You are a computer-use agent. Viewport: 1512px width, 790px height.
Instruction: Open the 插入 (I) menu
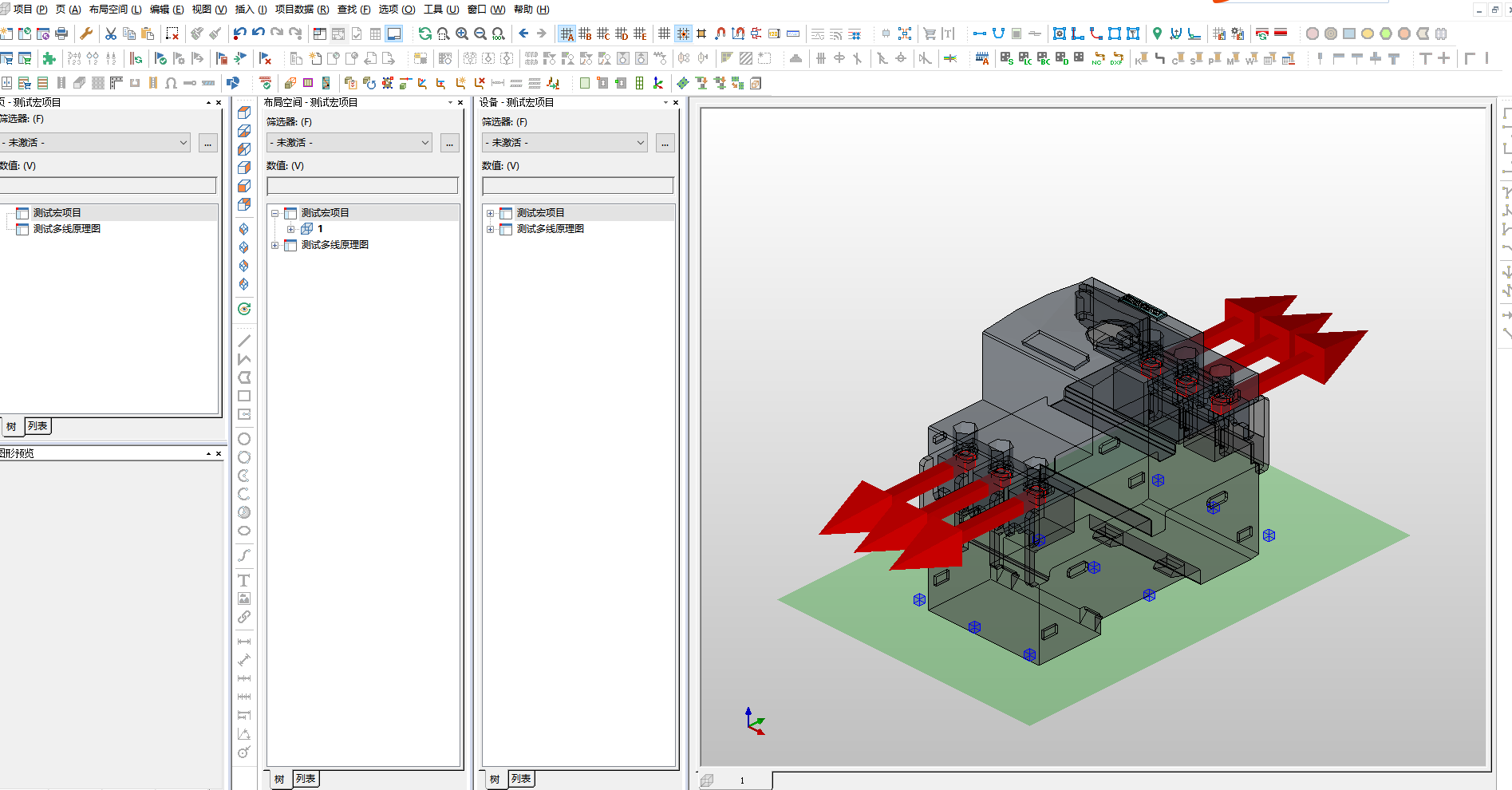pyautogui.click(x=251, y=10)
